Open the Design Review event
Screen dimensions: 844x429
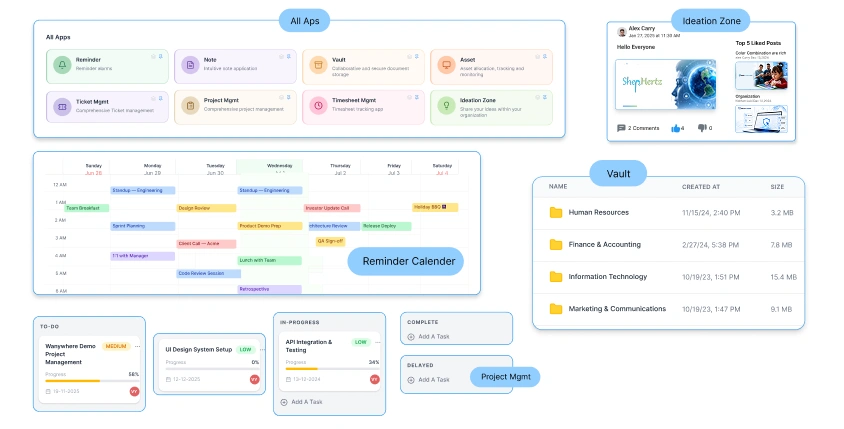coord(206,208)
